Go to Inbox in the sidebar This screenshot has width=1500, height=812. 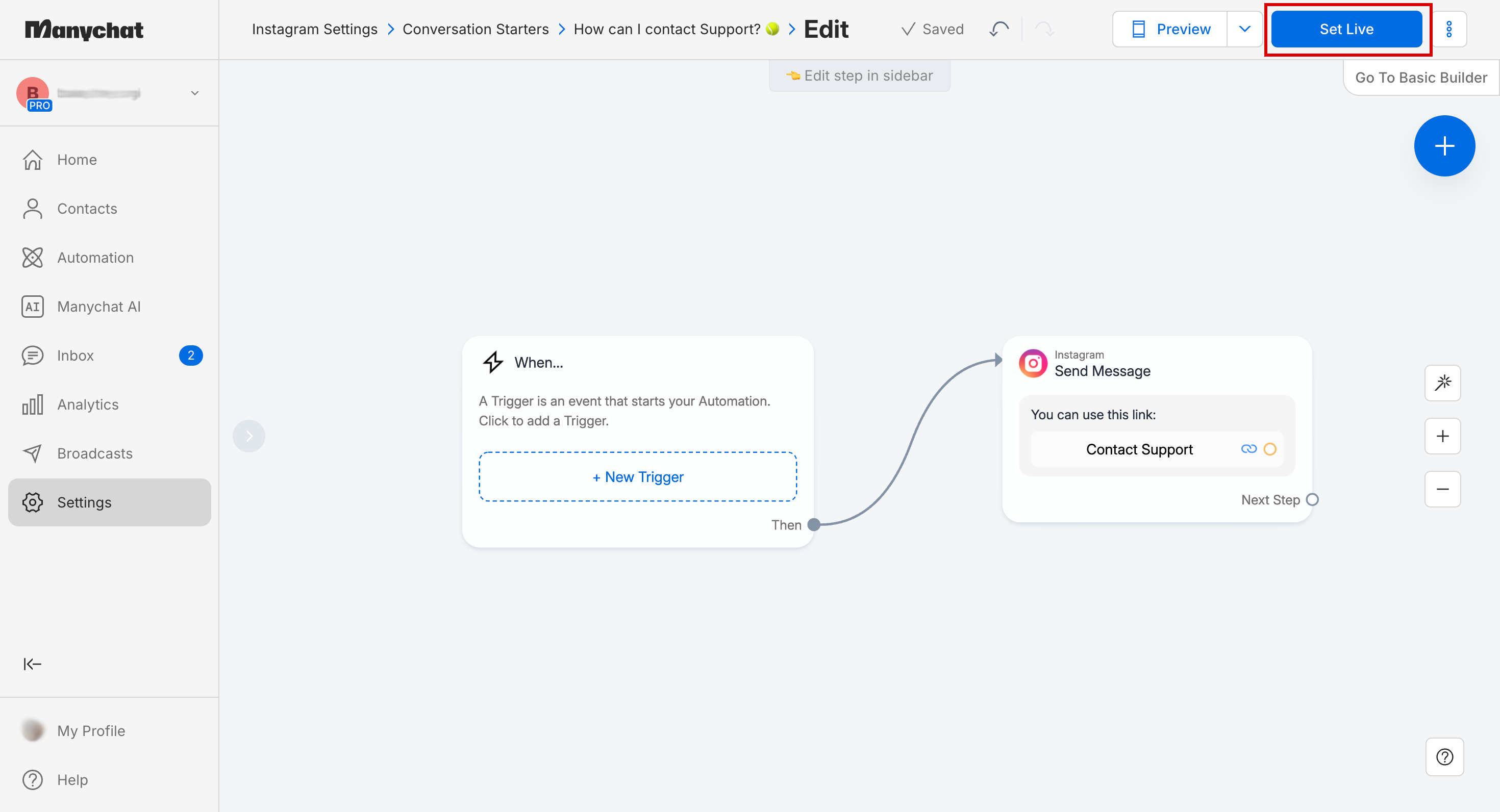(x=76, y=355)
